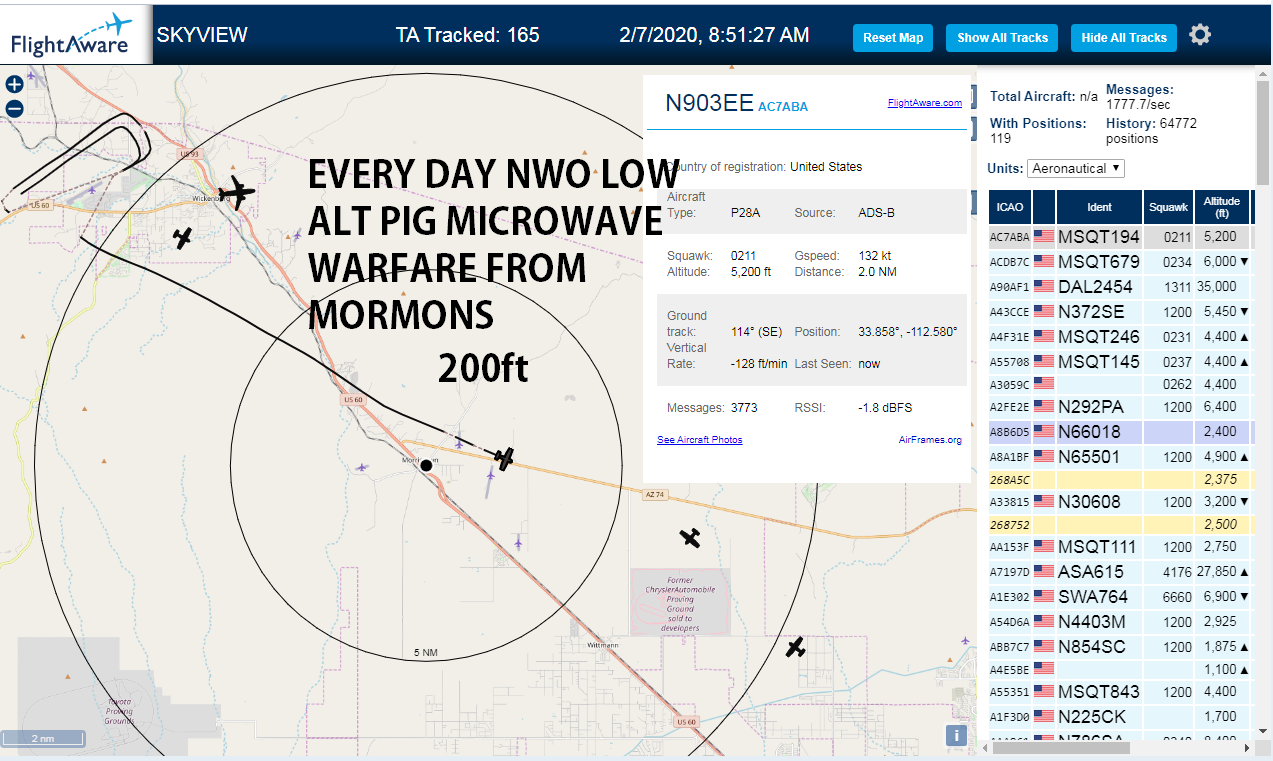Click the Reset Map button
This screenshot has width=1273, height=761.
click(893, 37)
